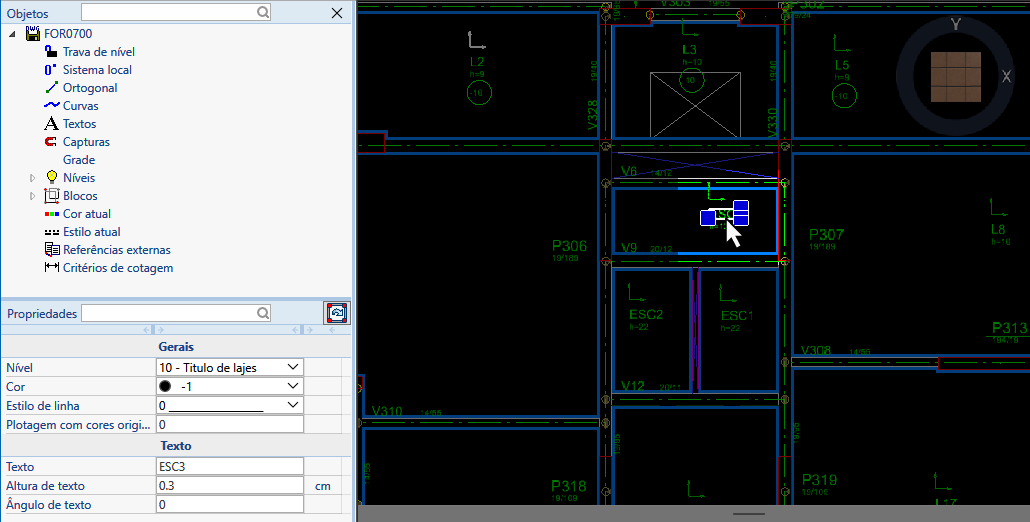The image size is (1030, 522).
Task: Select Critérios de cotagem tree item
Action: tap(117, 268)
